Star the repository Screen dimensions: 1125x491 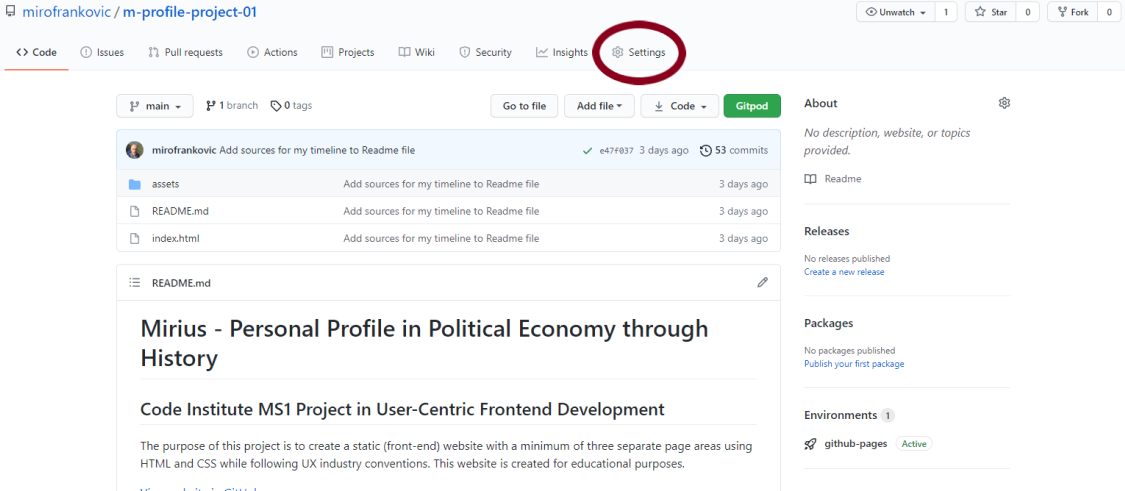[990, 12]
